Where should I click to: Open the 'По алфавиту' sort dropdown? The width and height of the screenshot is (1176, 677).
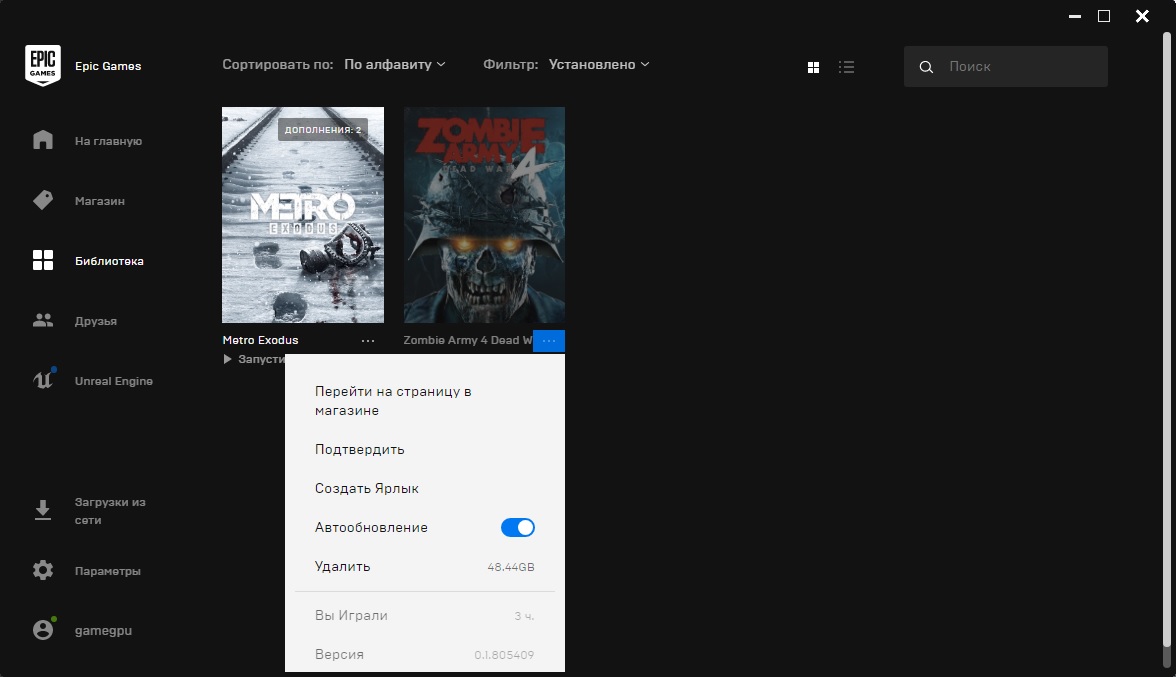tap(394, 64)
